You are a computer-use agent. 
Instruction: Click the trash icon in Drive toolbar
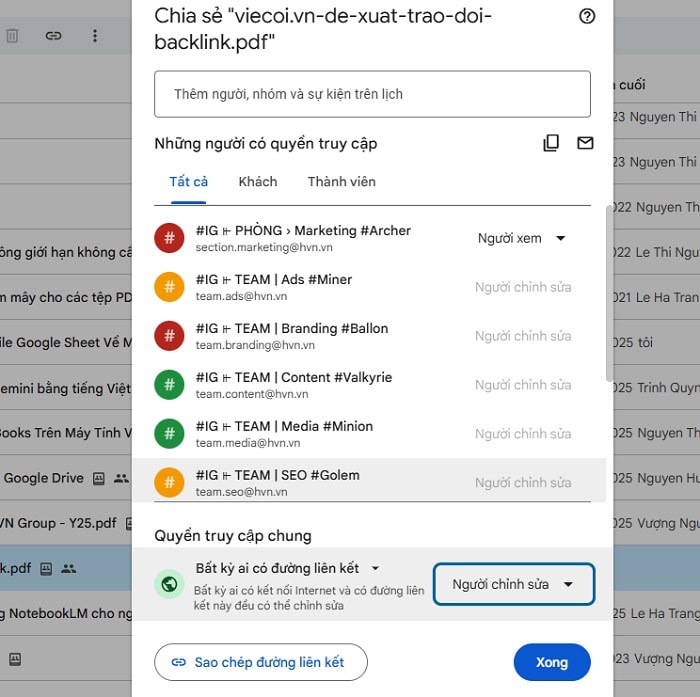point(12,36)
